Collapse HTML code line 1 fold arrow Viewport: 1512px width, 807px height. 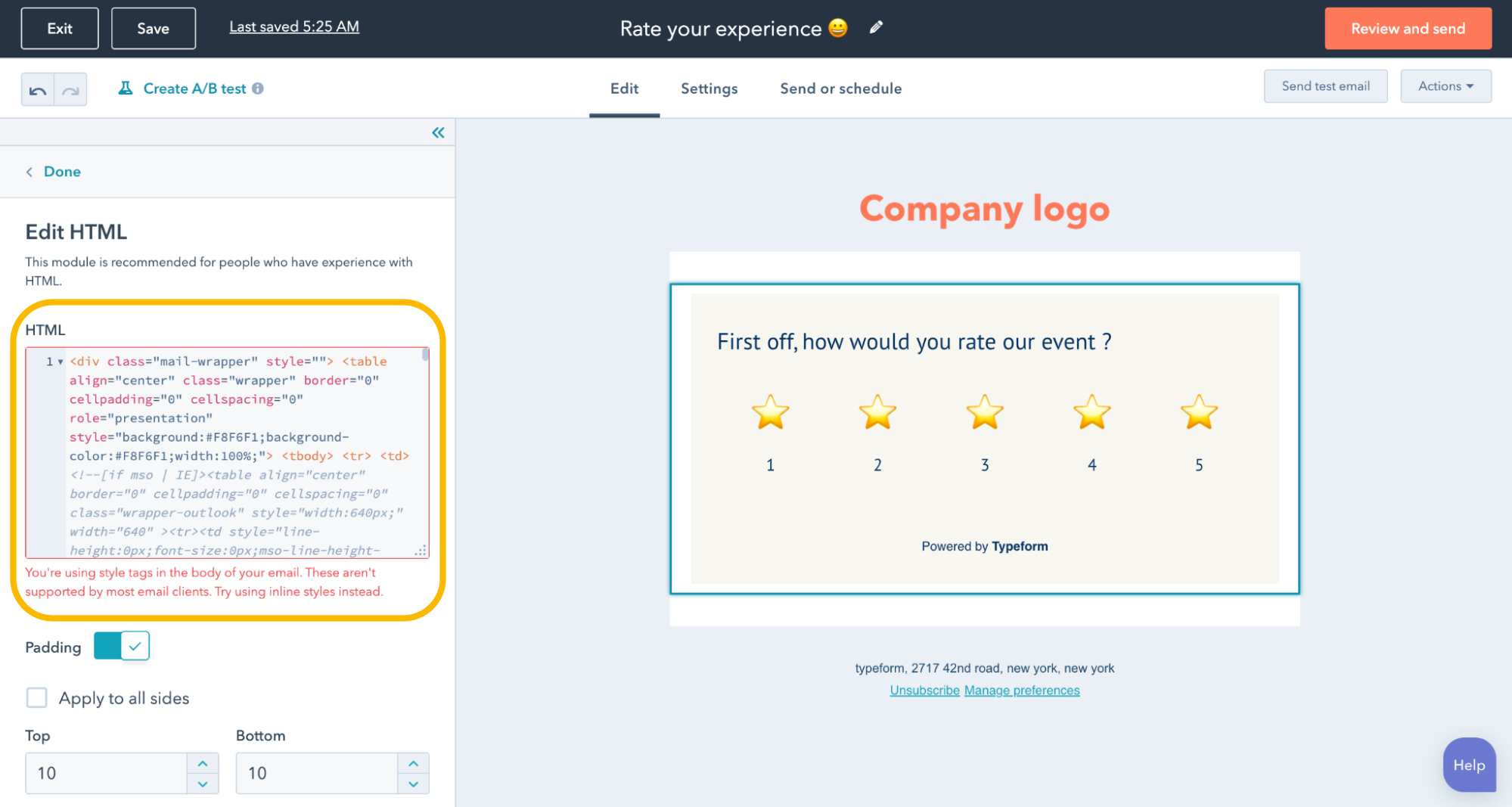[x=61, y=362]
